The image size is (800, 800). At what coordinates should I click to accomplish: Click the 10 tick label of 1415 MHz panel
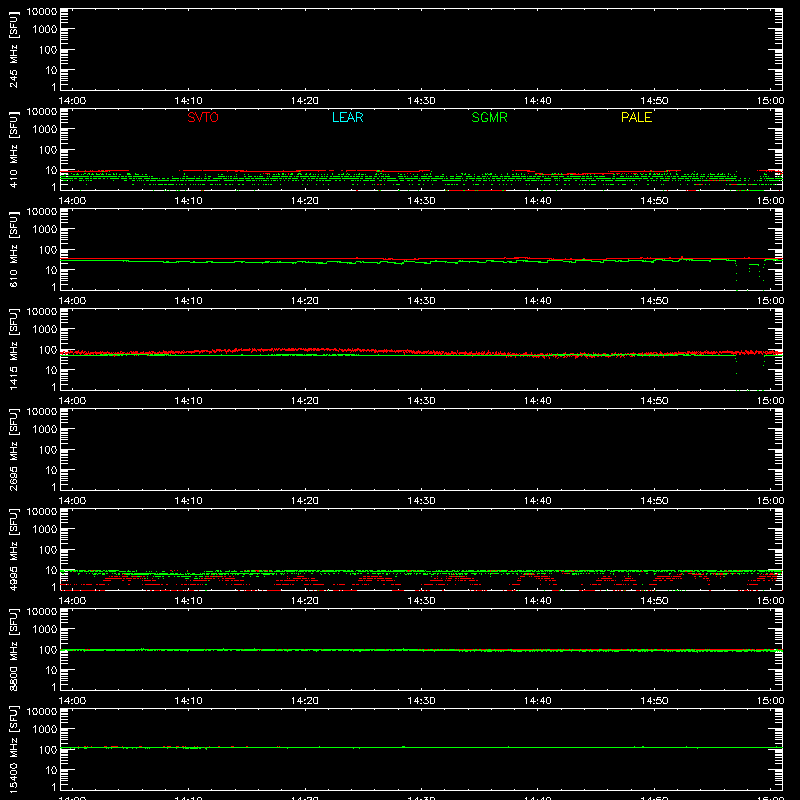click(51, 370)
